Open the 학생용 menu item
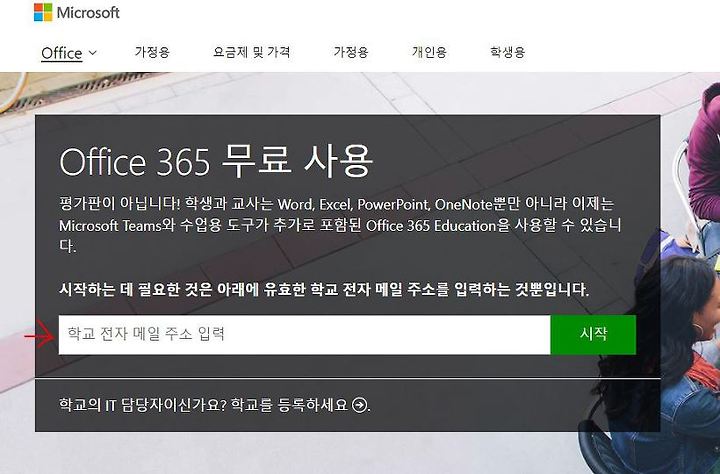720x474 pixels. (507, 52)
